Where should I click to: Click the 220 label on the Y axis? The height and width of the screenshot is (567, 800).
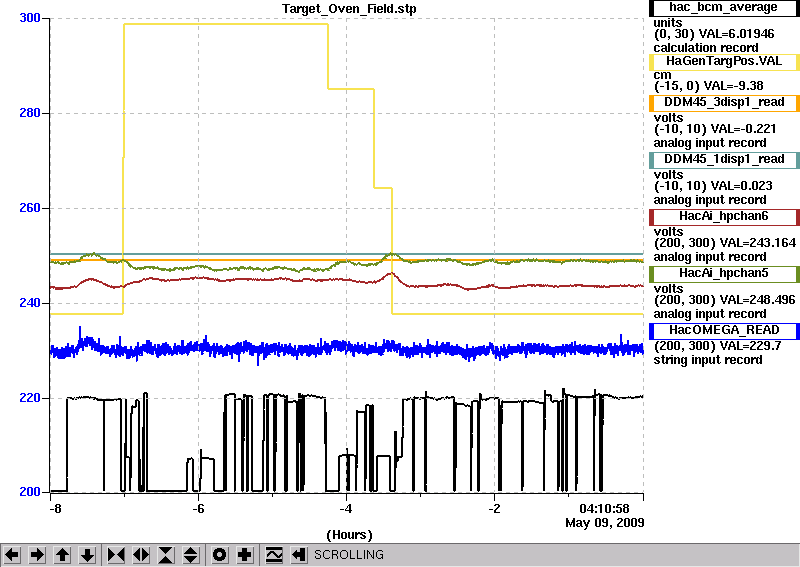point(30,398)
